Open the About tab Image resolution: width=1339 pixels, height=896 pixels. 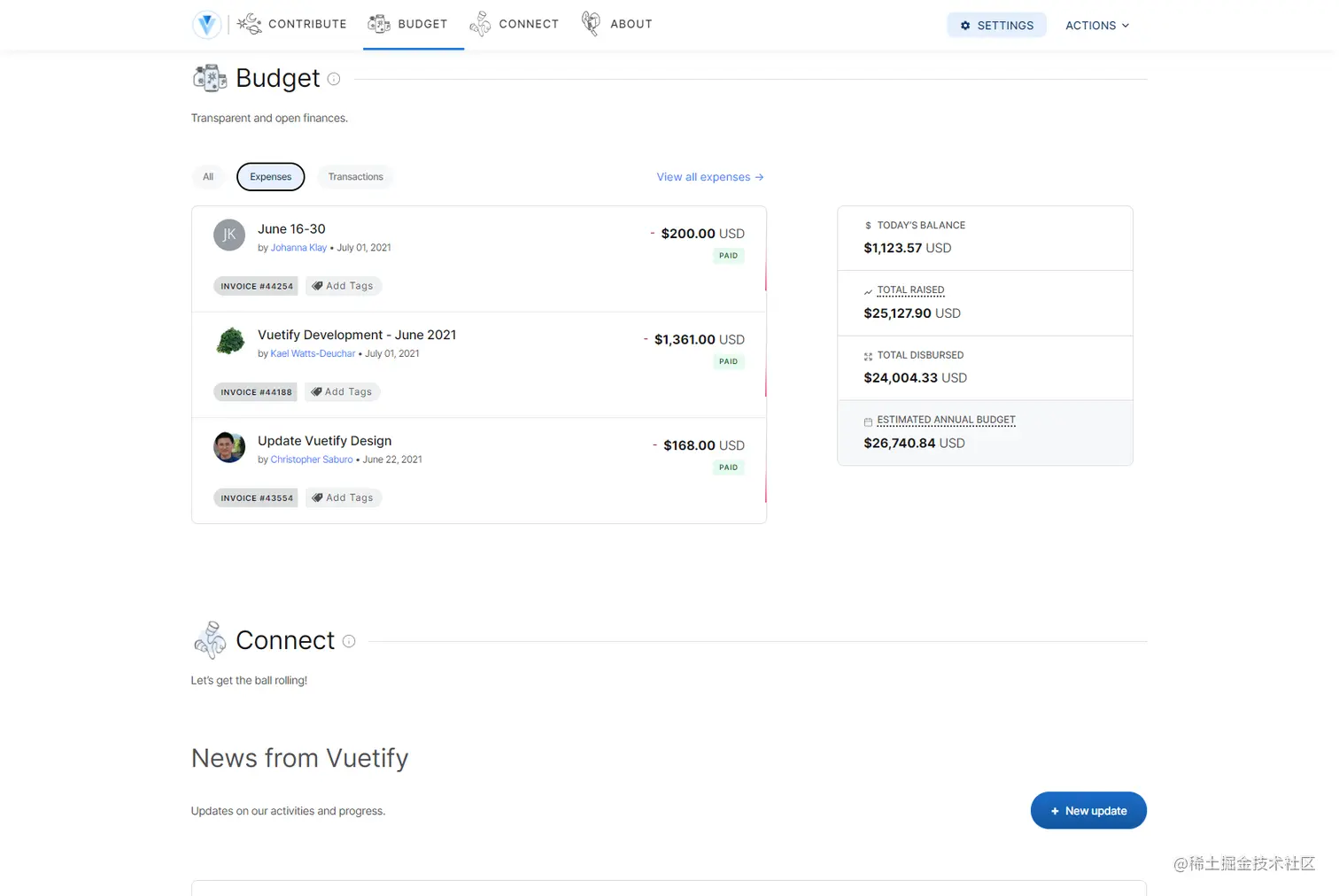617,24
